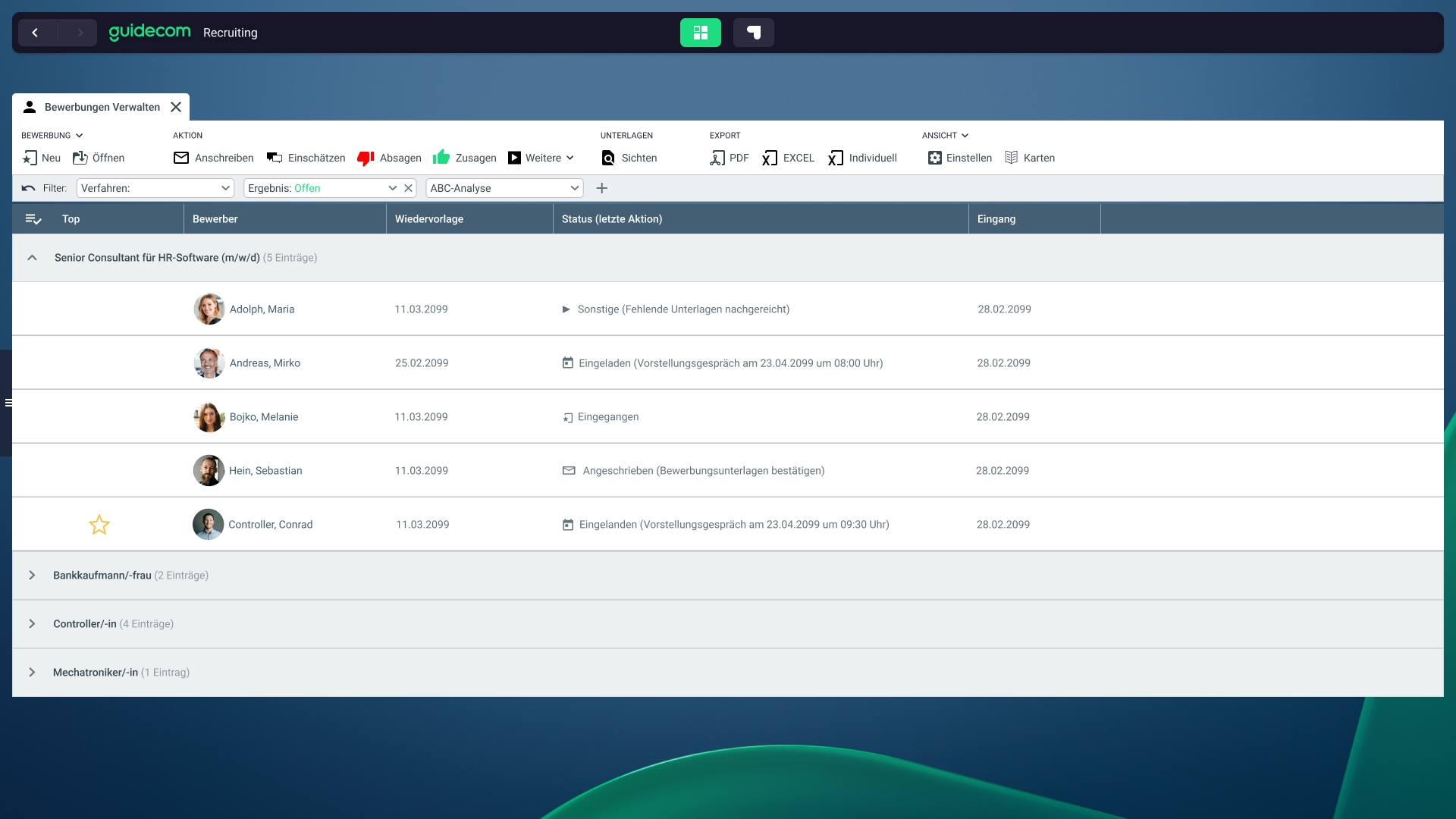1456x819 pixels.
Task: Clear the Ergebnis: Offen filter
Action: click(408, 188)
